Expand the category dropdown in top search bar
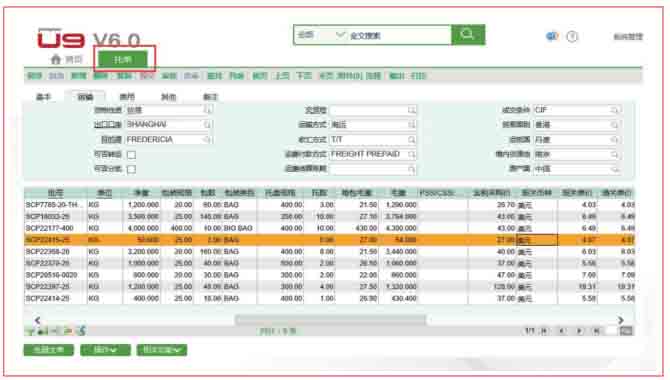 click(x=340, y=35)
